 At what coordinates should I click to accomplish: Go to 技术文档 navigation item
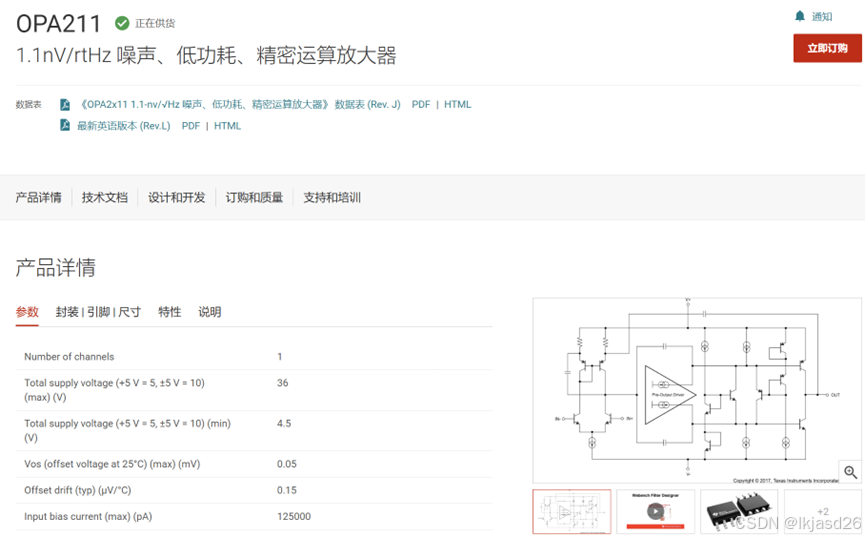(105, 198)
